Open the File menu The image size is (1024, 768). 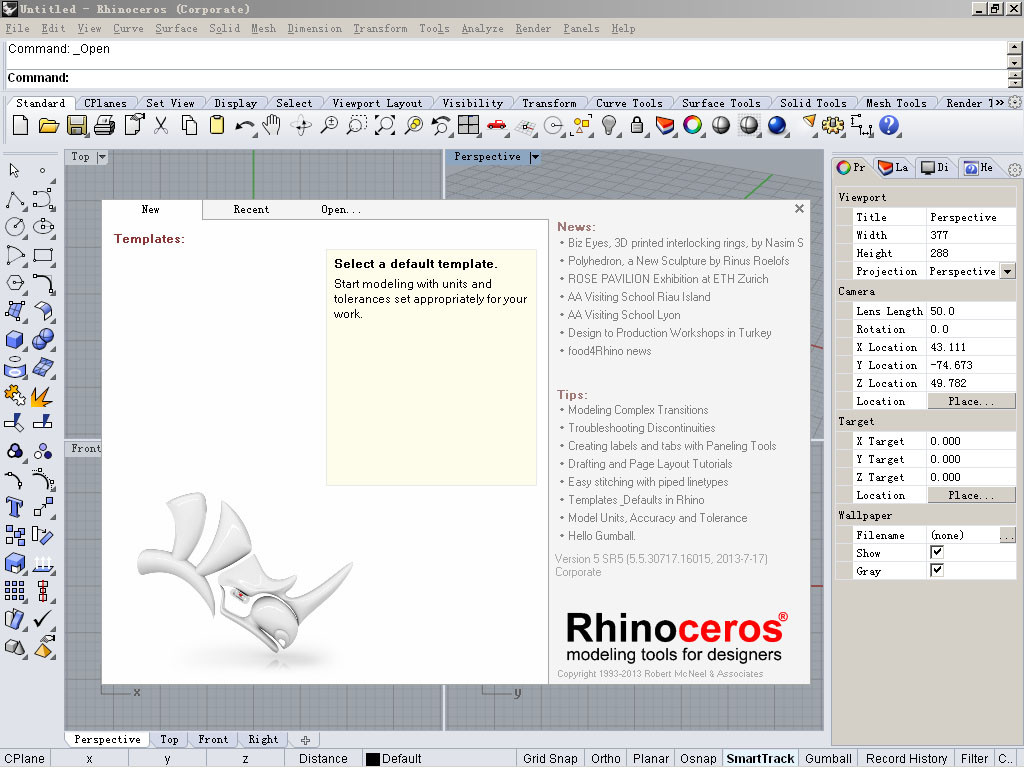18,29
